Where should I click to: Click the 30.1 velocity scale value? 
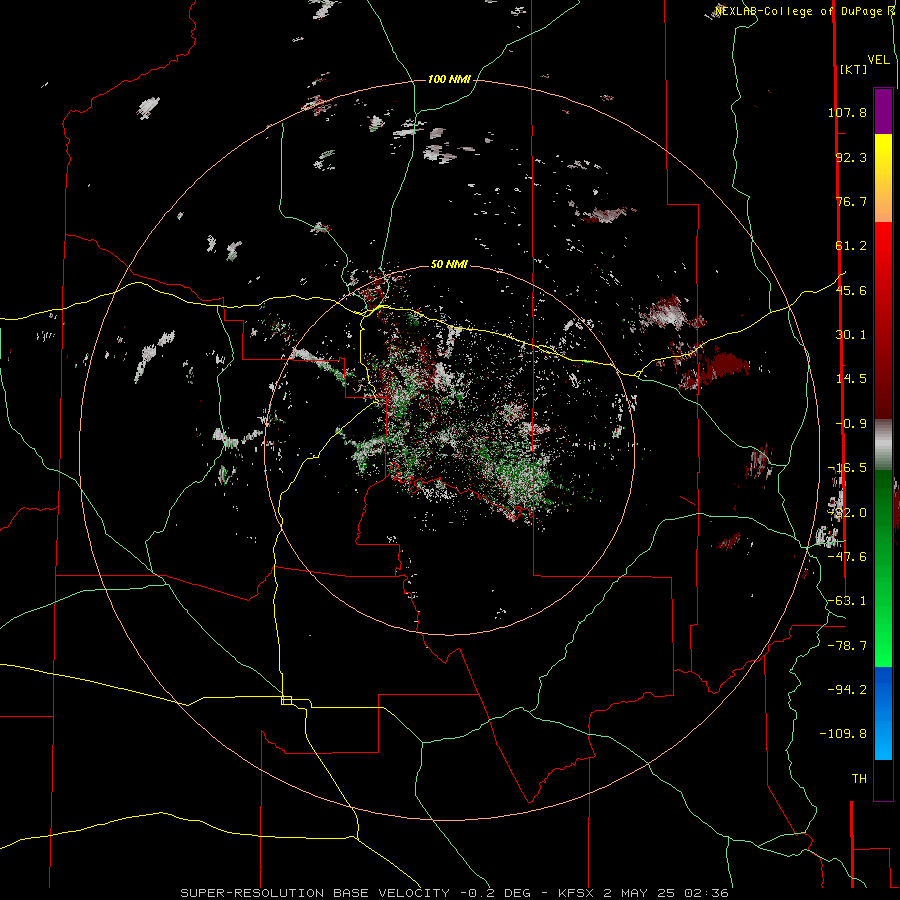851,335
